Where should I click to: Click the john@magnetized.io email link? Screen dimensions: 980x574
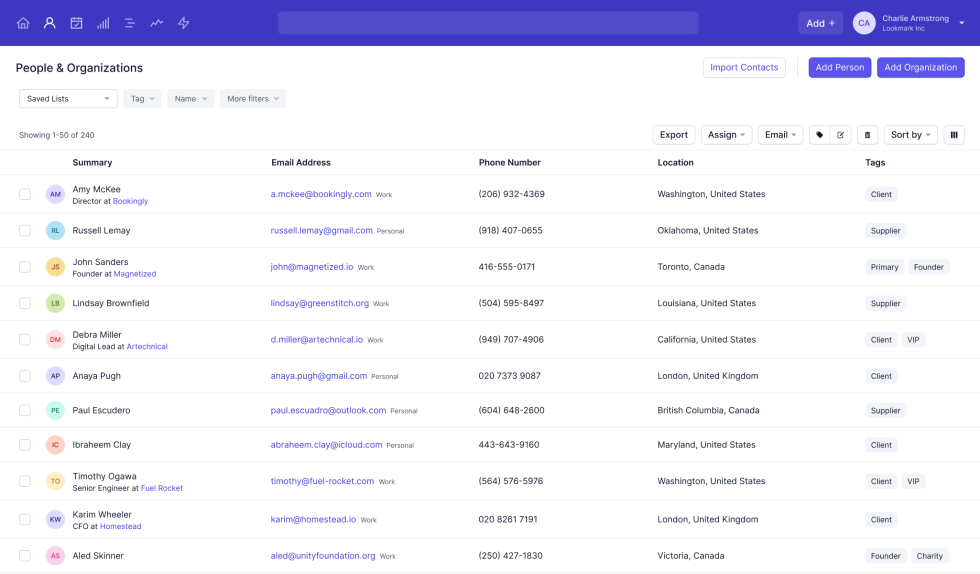coord(311,267)
